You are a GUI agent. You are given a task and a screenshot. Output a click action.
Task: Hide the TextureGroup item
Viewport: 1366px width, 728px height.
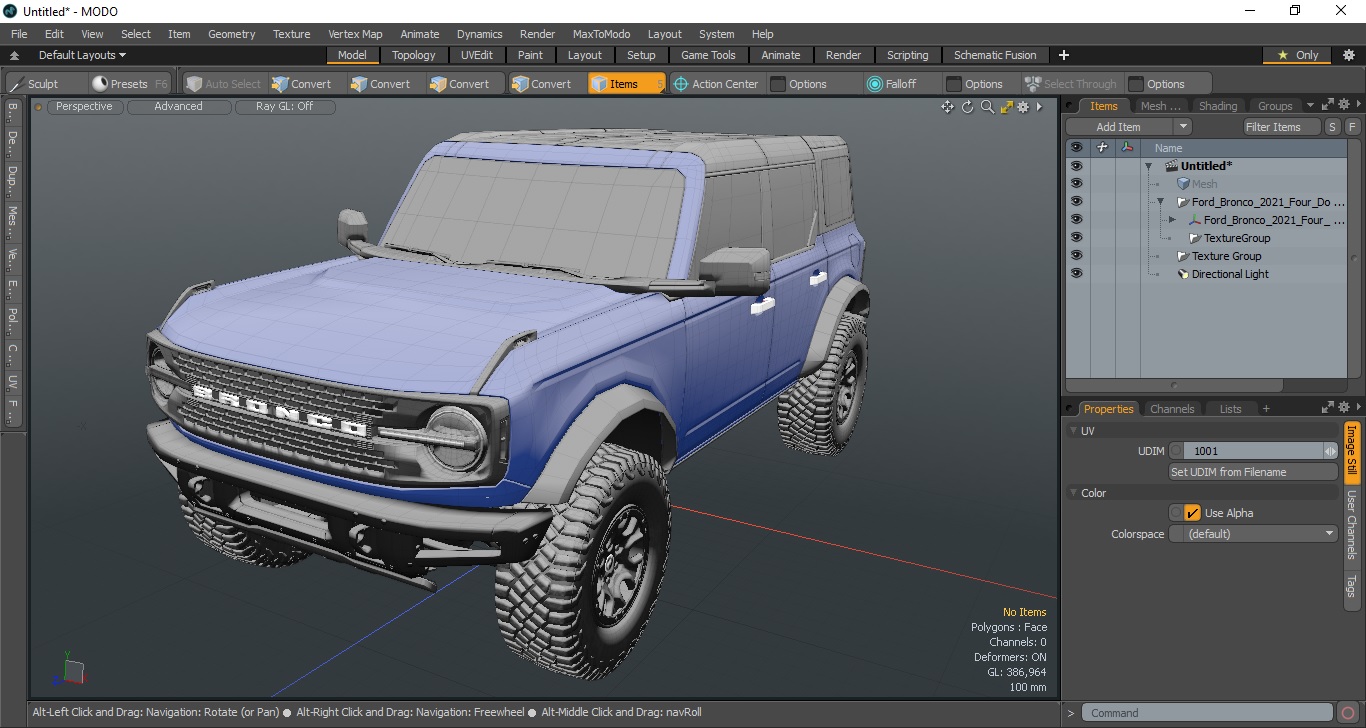1076,238
